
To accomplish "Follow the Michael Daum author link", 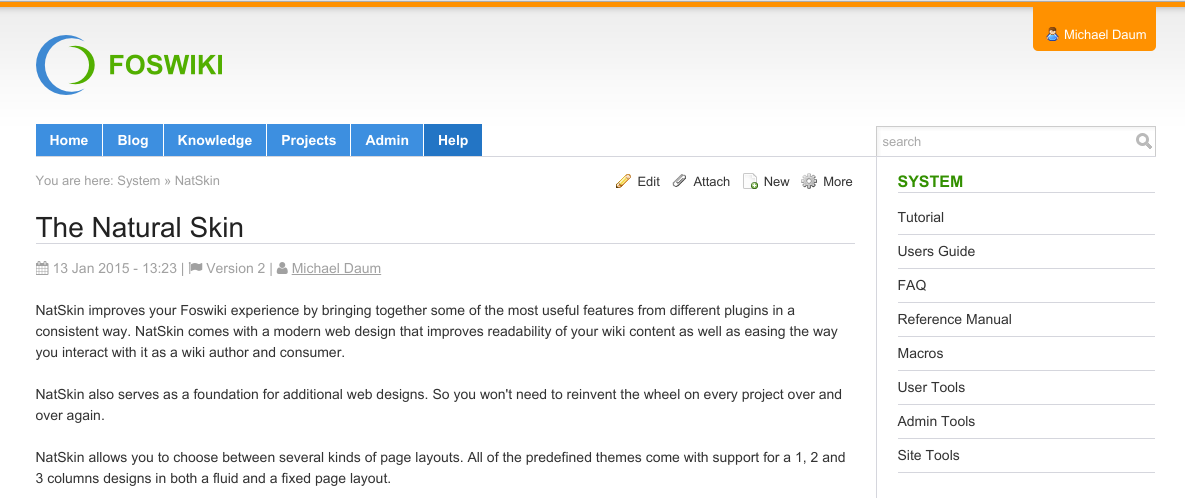I will coord(336,268).
